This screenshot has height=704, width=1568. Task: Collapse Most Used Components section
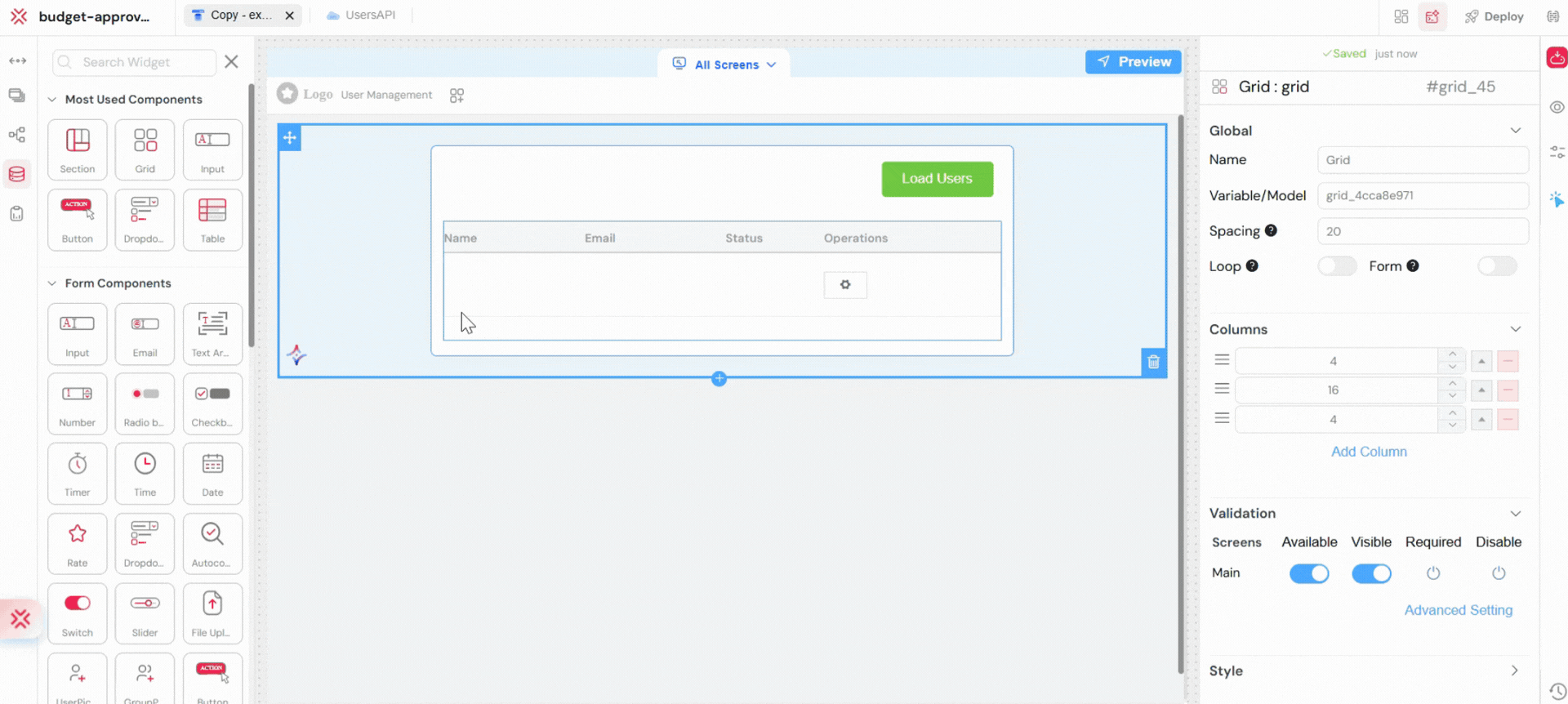pyautogui.click(x=52, y=100)
